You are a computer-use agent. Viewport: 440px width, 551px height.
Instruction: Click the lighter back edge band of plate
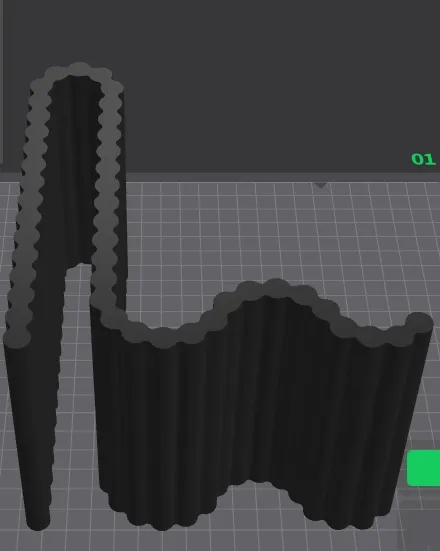click(281, 177)
